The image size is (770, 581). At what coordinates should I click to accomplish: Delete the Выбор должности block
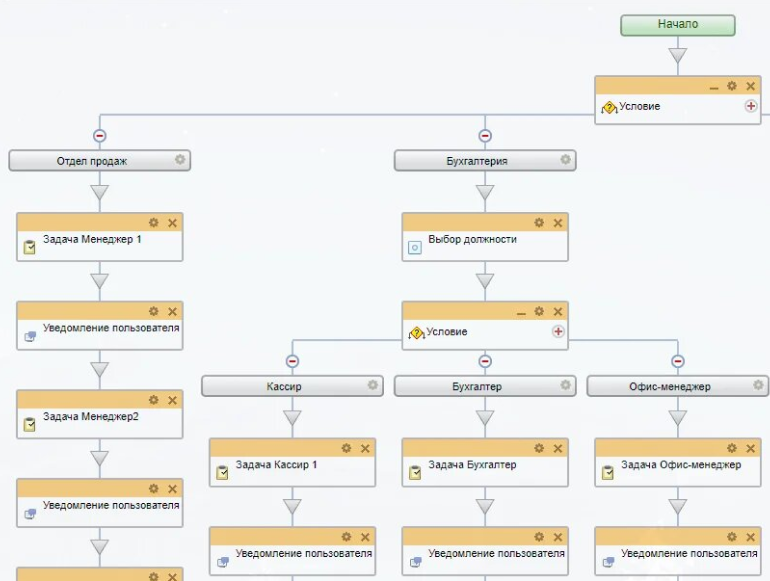point(558,223)
